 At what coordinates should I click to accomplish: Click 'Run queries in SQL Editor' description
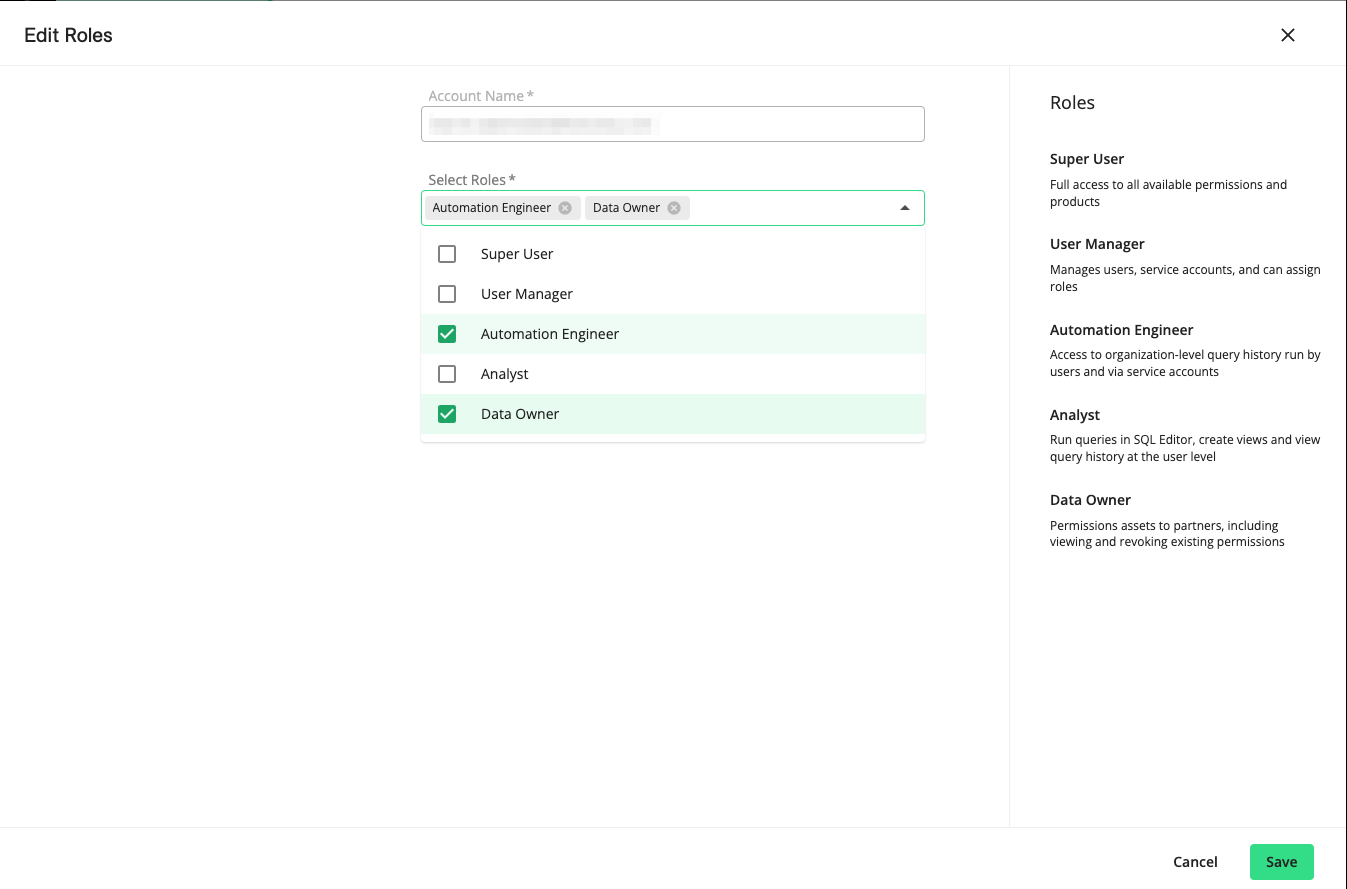(1185, 448)
